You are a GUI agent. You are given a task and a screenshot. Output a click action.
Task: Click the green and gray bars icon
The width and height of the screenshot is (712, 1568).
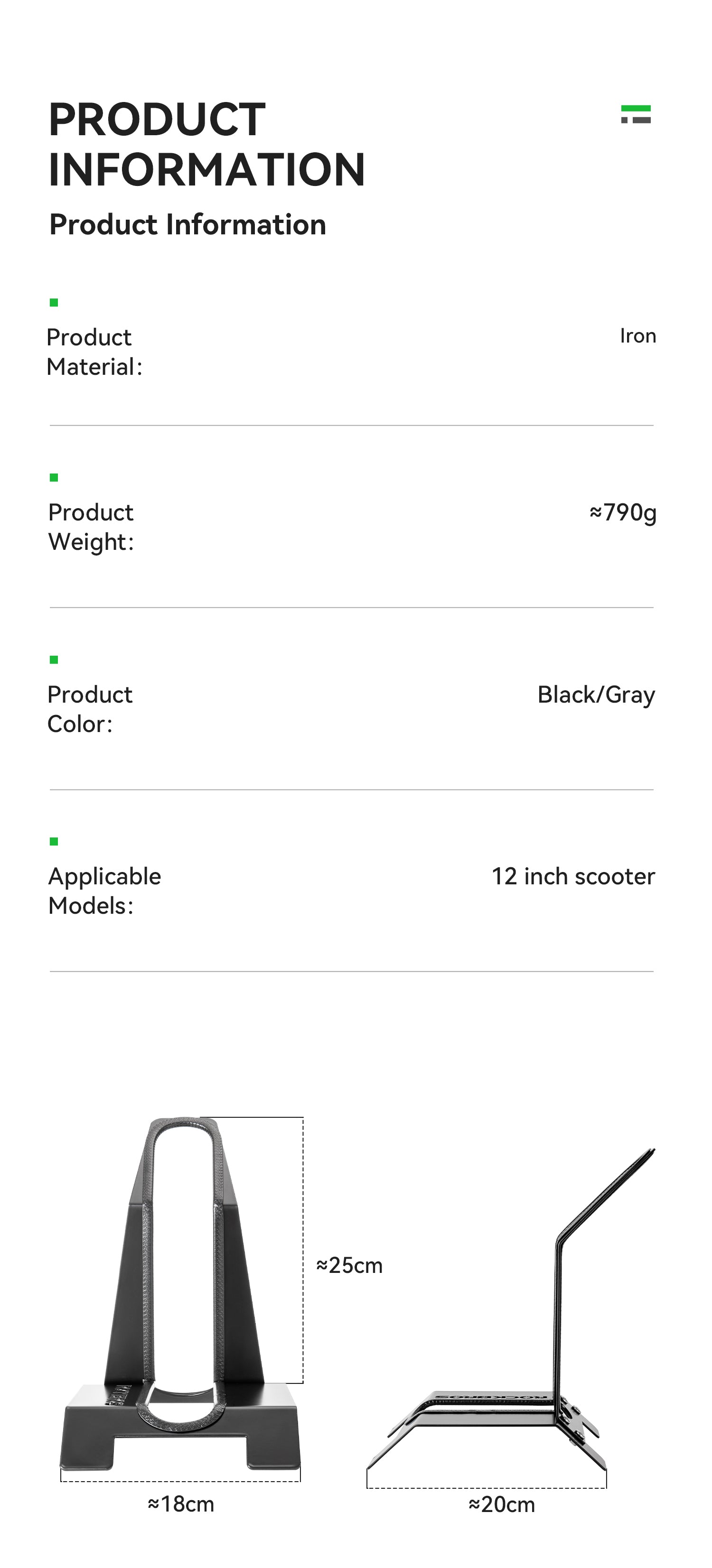pyautogui.click(x=635, y=114)
